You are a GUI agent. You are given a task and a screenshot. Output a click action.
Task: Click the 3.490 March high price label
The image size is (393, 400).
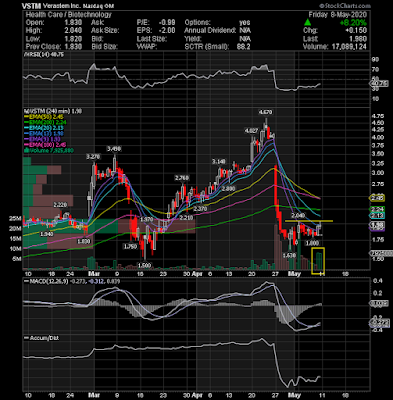[114, 148]
